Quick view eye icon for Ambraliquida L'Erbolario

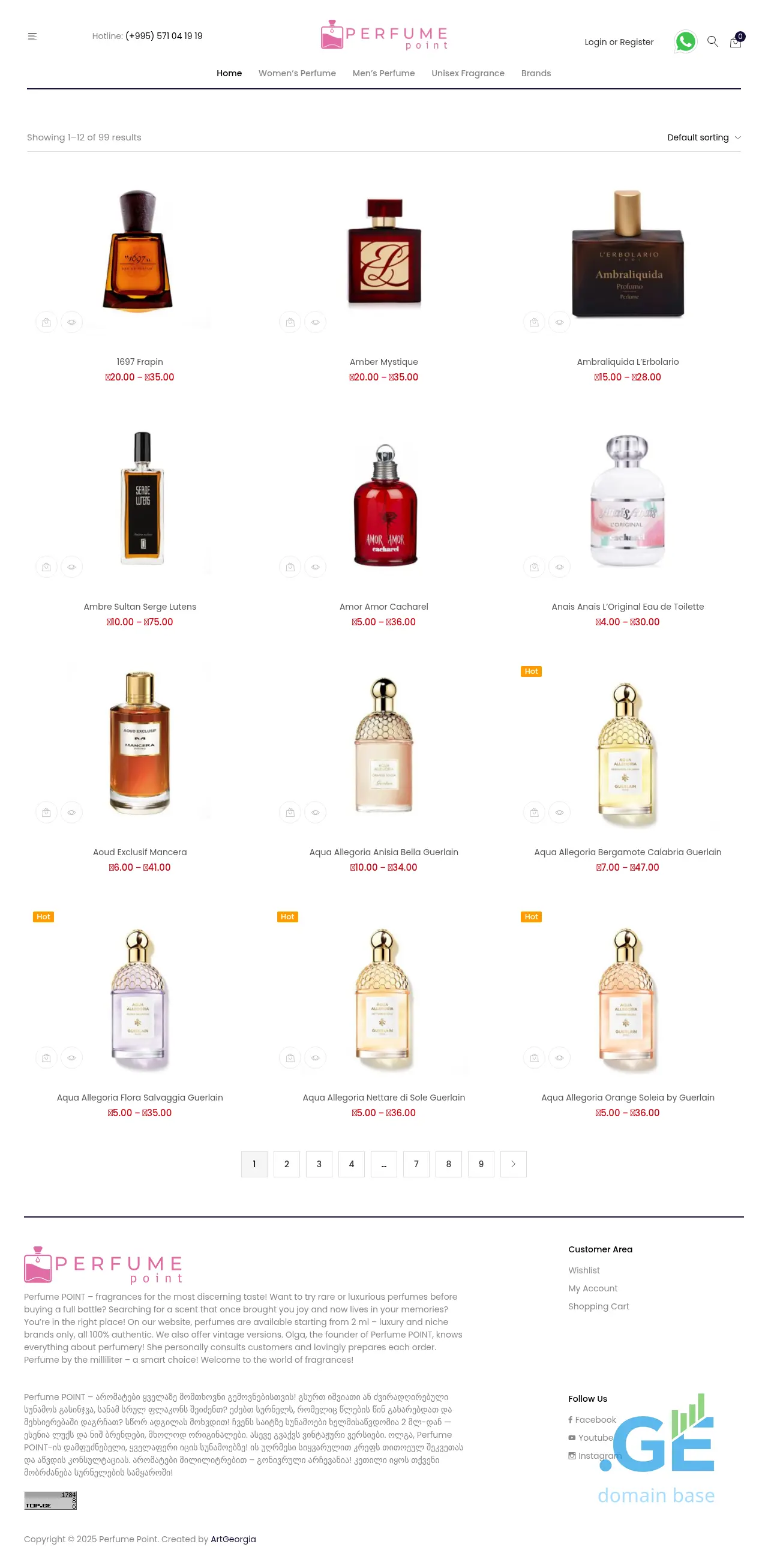[x=559, y=322]
